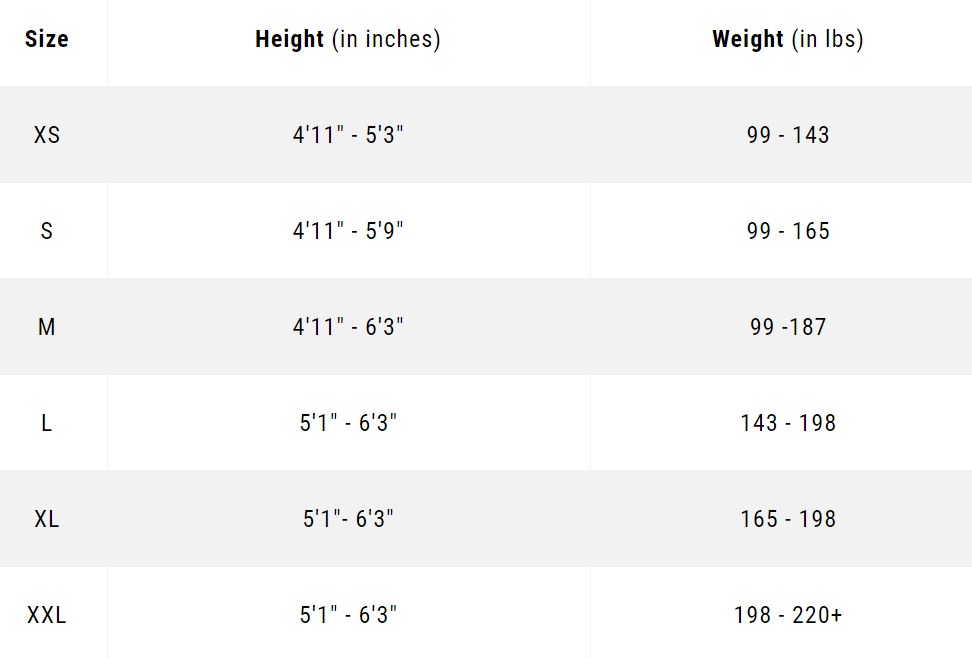Click the M height range 4'11" - 6'3"

pos(348,327)
